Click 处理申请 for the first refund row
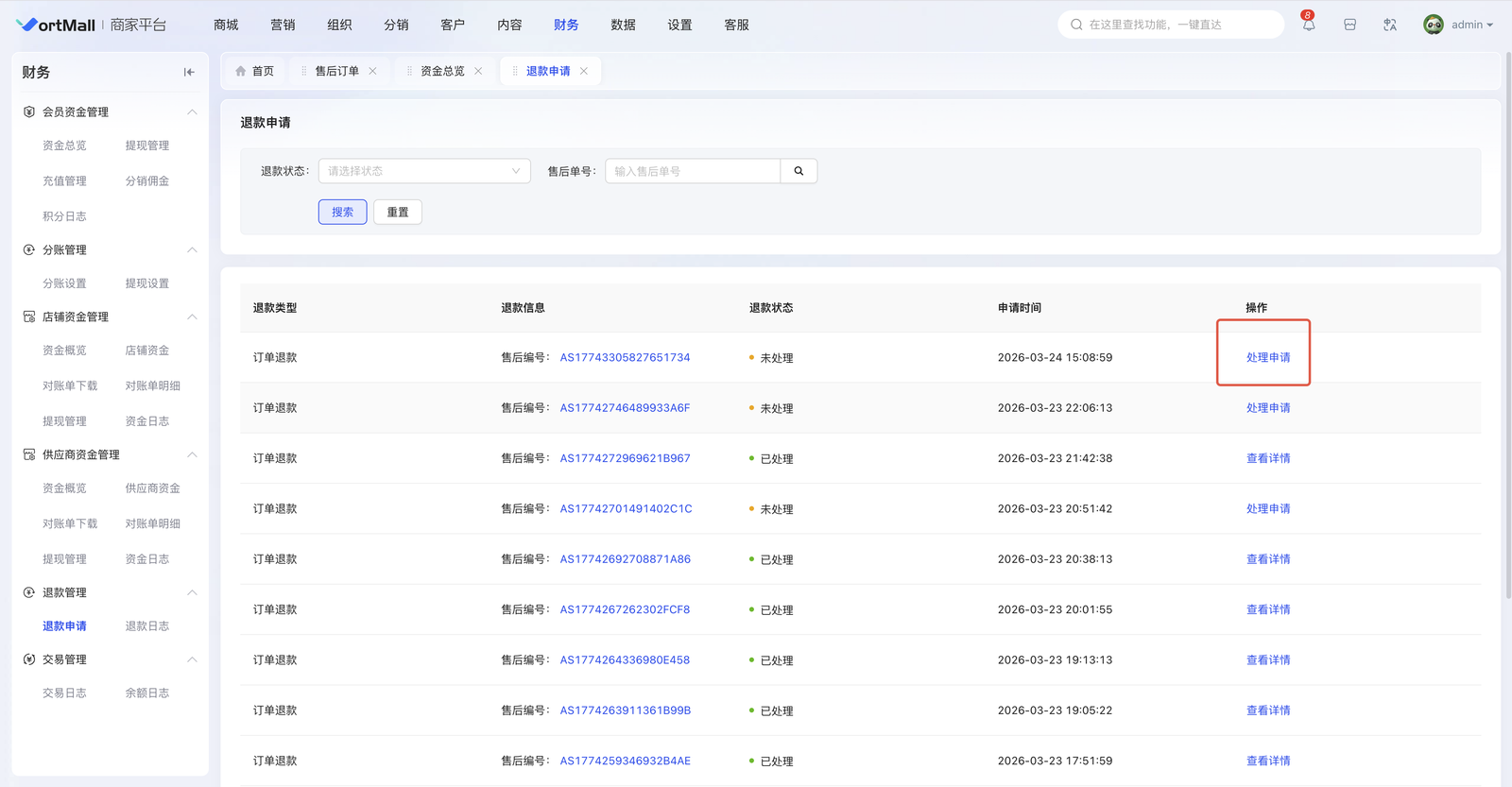This screenshot has width=1512, height=787. pyautogui.click(x=1267, y=357)
